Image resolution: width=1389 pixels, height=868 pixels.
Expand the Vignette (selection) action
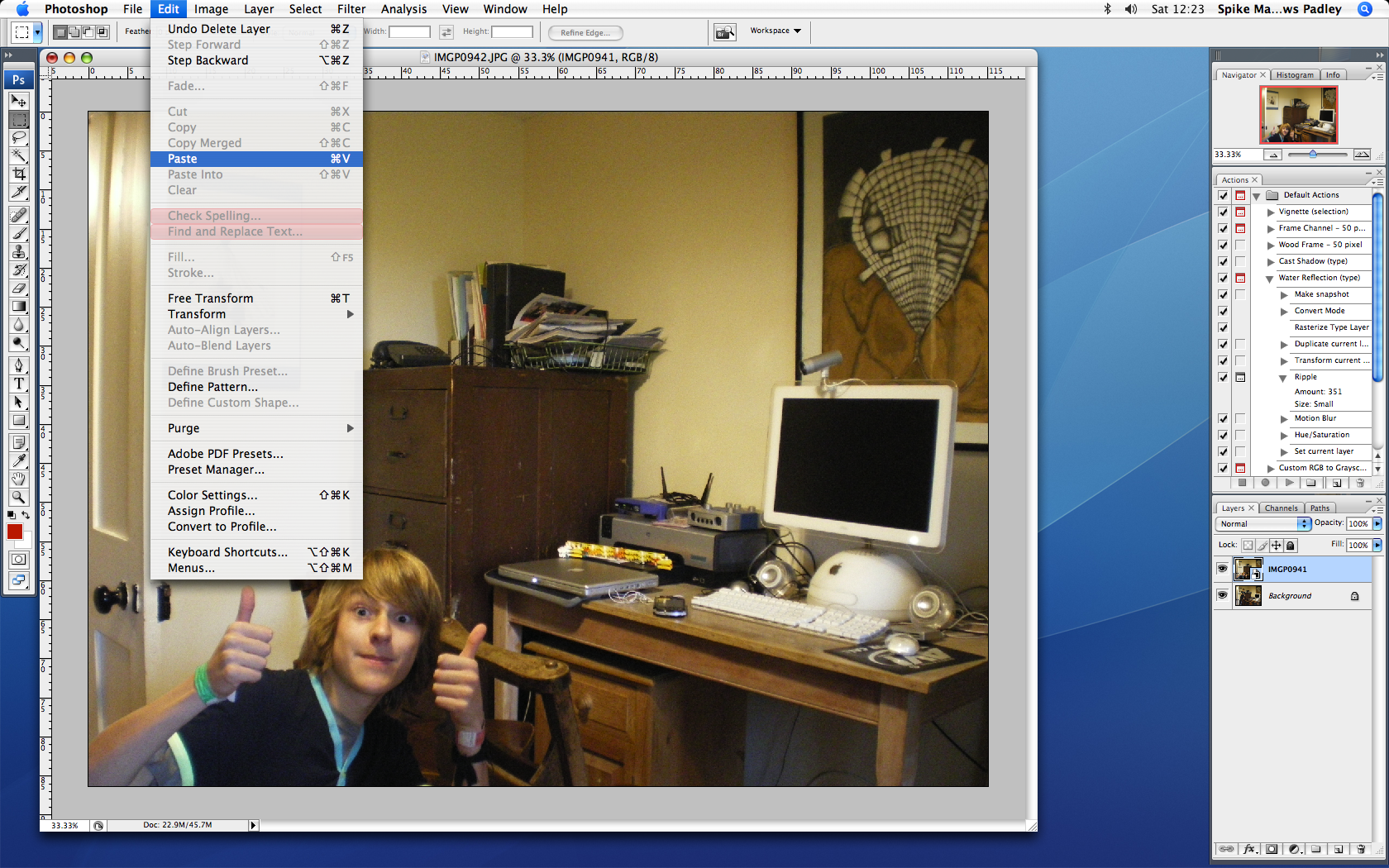pyautogui.click(x=1271, y=212)
